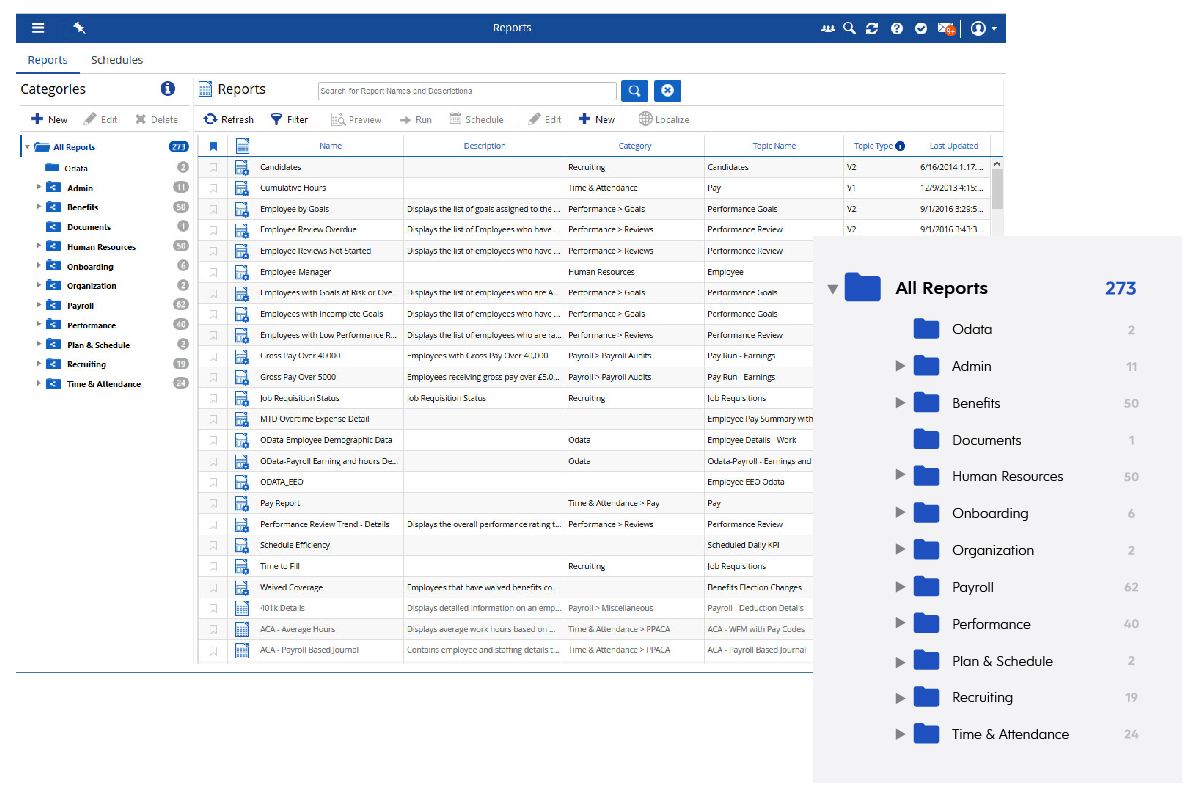1201x801 pixels.
Task: Click the Filter toolbar button
Action: [289, 120]
